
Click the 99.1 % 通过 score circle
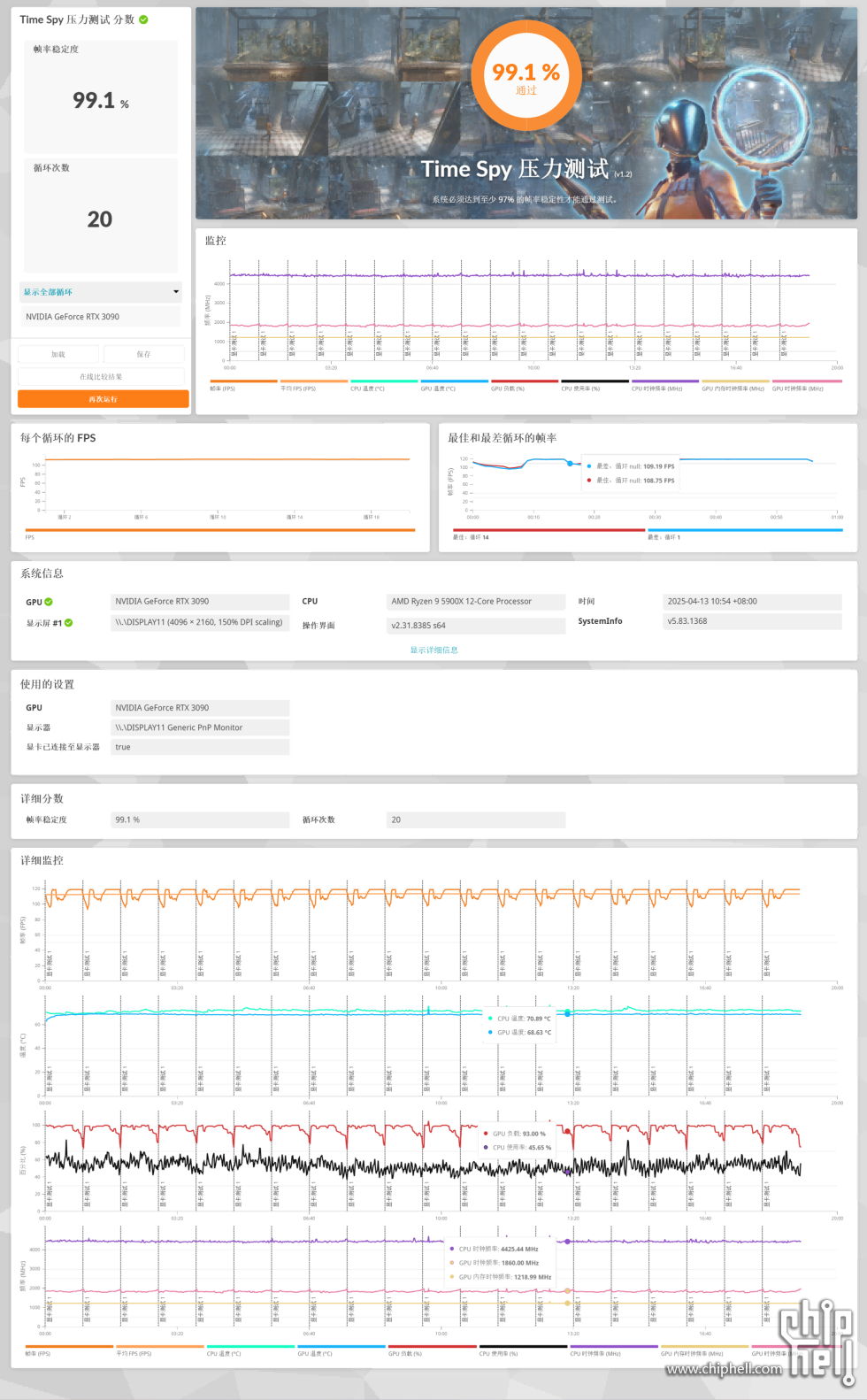coord(526,77)
